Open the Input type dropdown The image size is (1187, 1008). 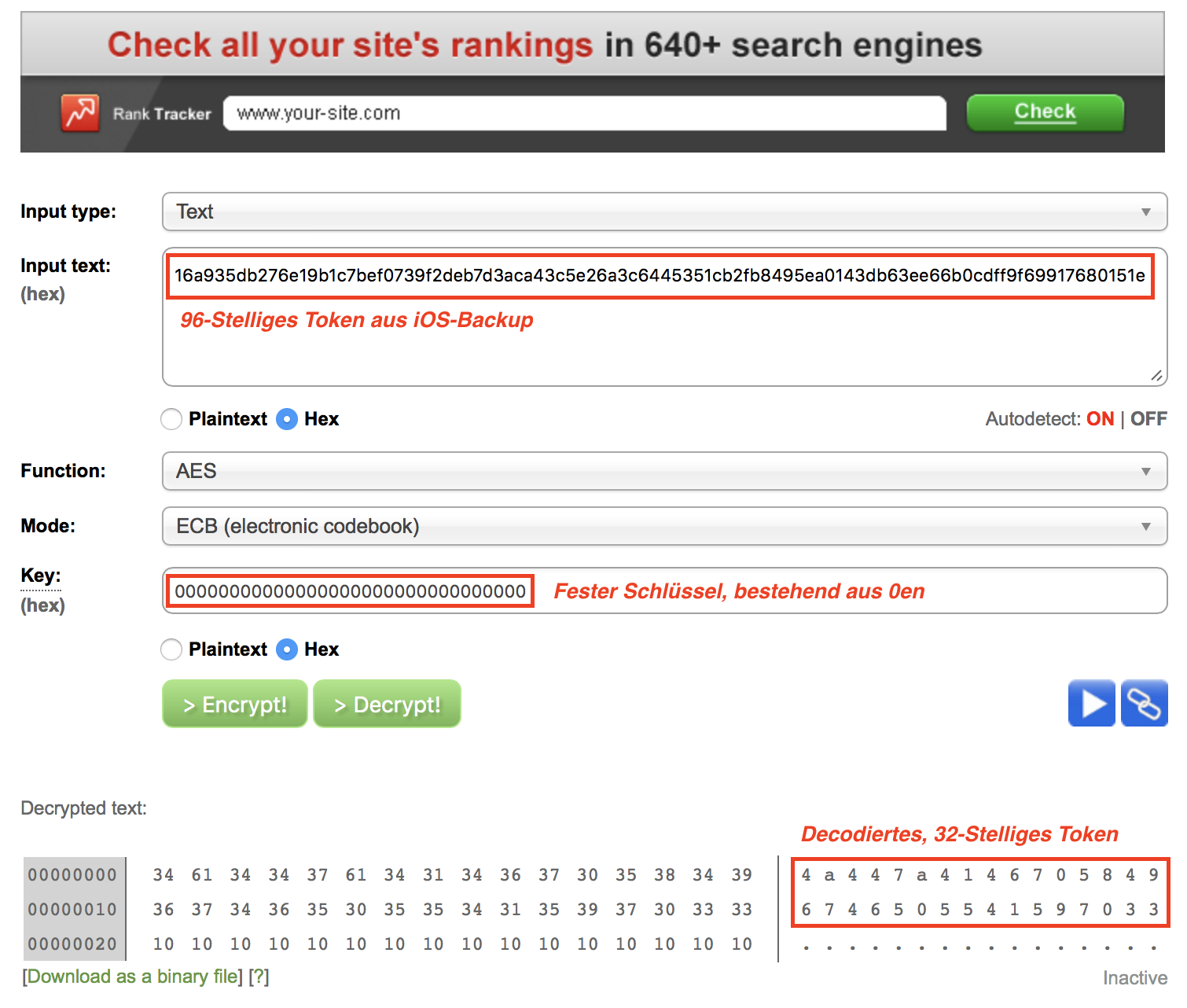(664, 212)
